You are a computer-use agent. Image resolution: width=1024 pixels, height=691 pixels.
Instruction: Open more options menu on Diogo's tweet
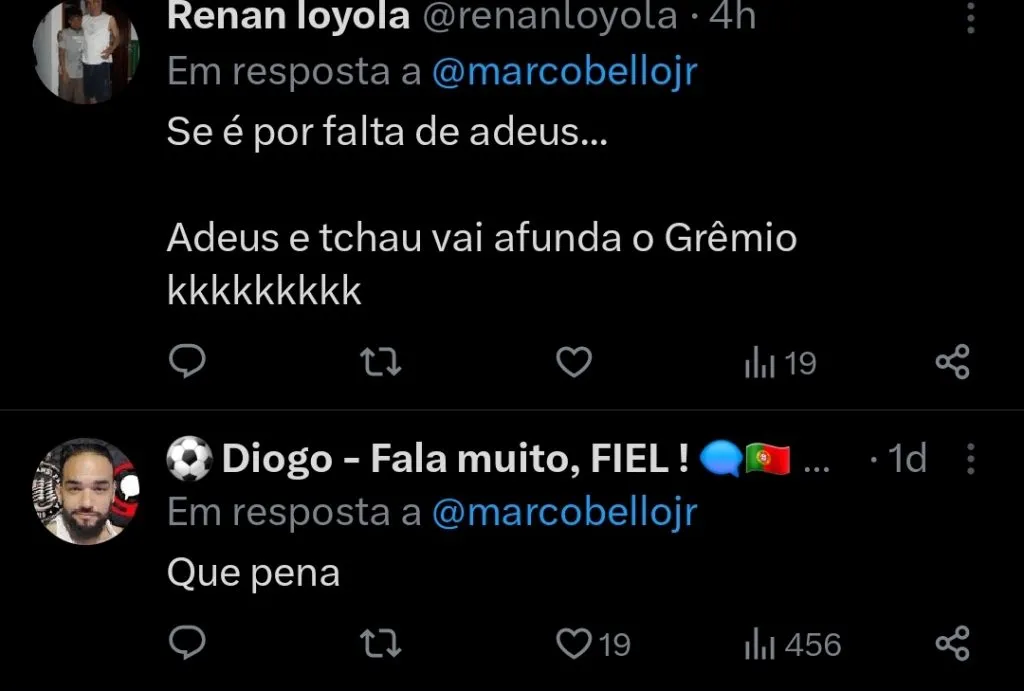pos(971,459)
